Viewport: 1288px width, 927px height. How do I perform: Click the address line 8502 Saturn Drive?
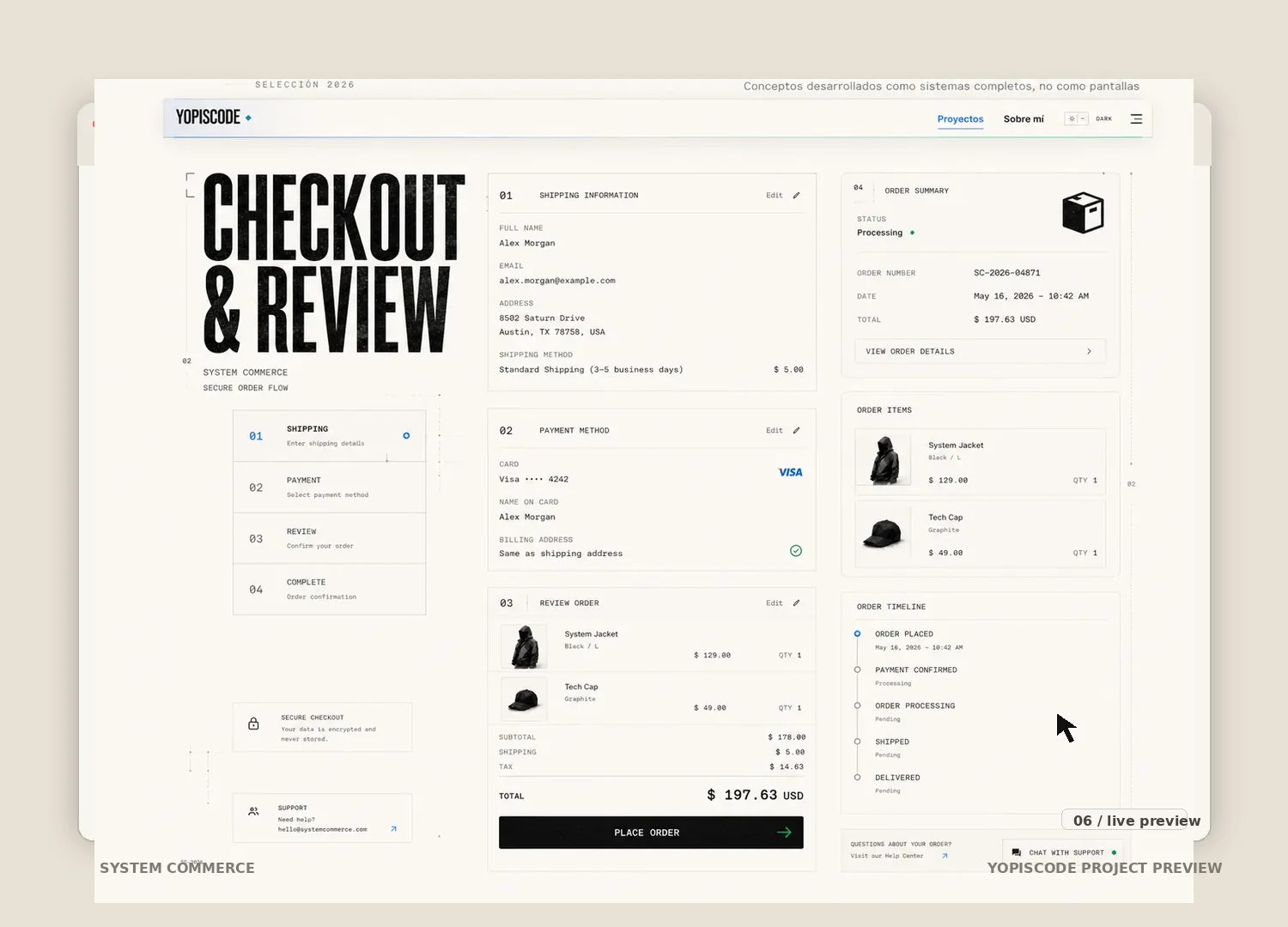[542, 318]
